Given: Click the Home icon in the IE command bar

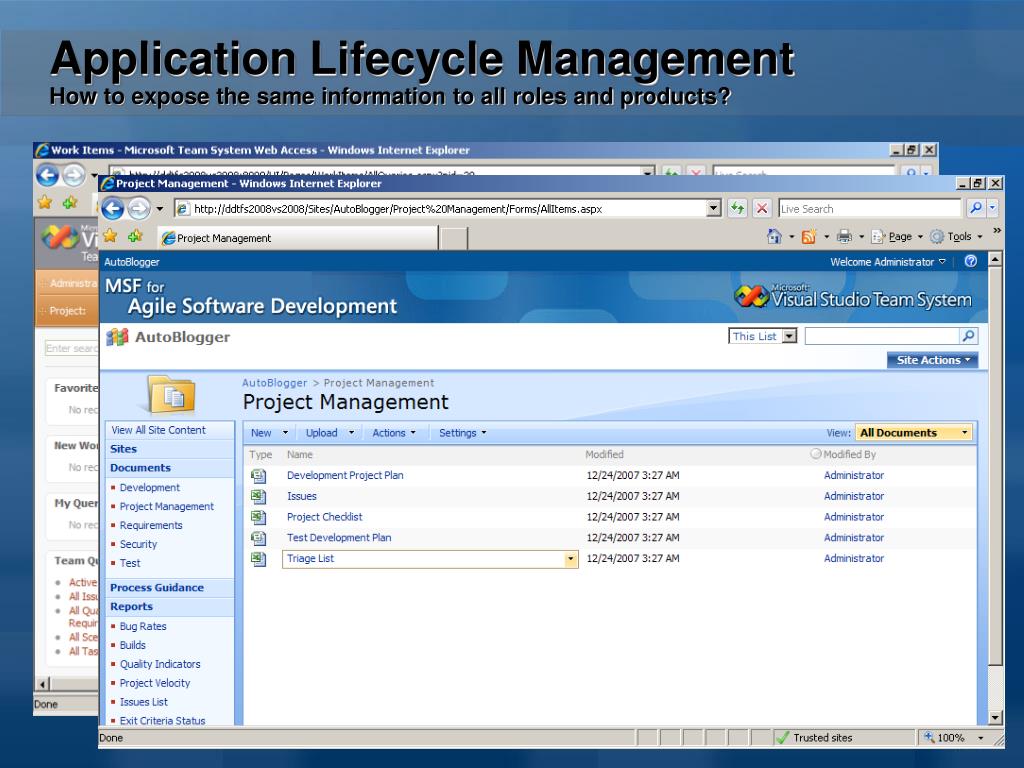Looking at the screenshot, I should [x=775, y=236].
